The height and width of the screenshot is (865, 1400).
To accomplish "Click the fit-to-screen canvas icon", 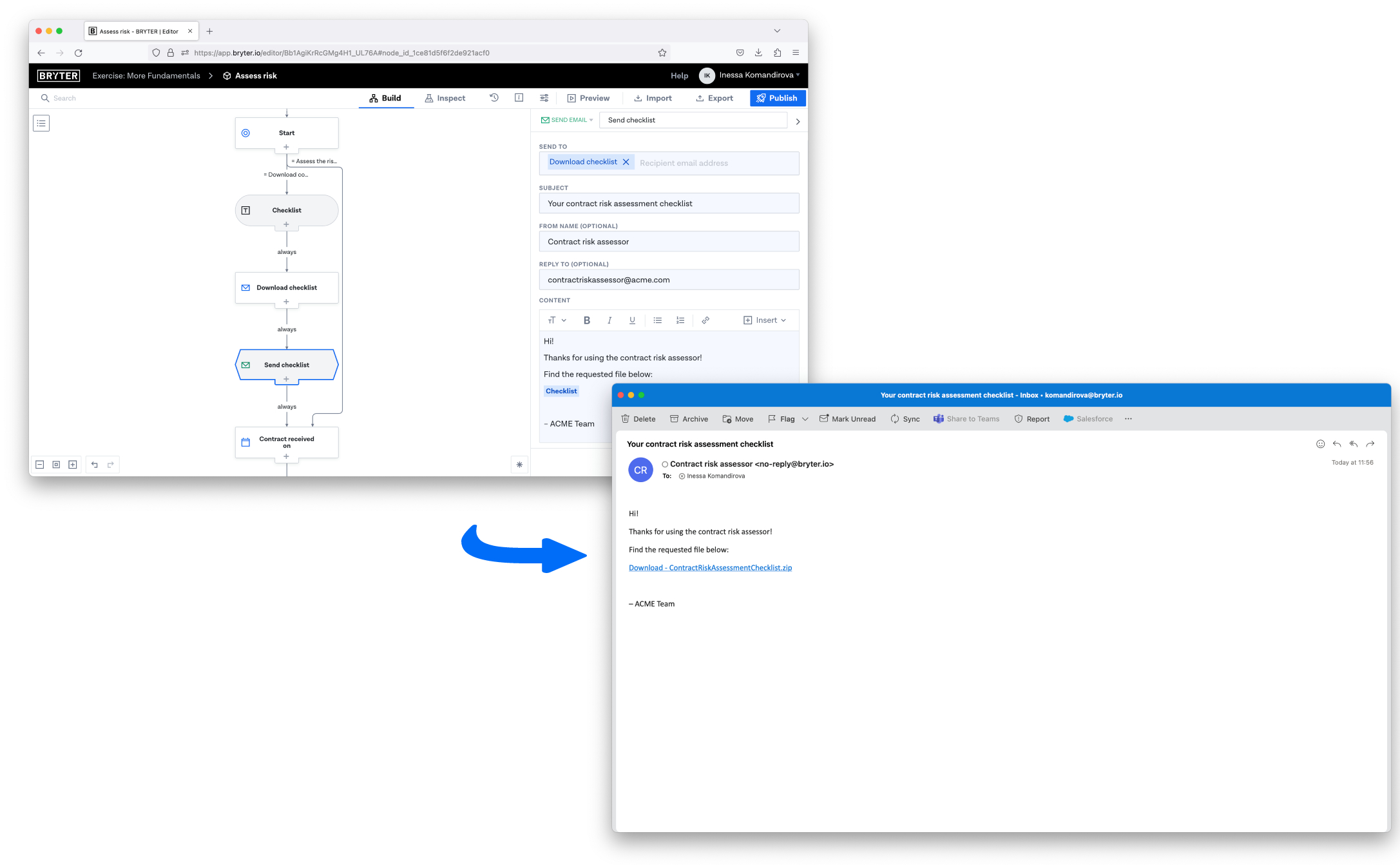I will pos(56,465).
